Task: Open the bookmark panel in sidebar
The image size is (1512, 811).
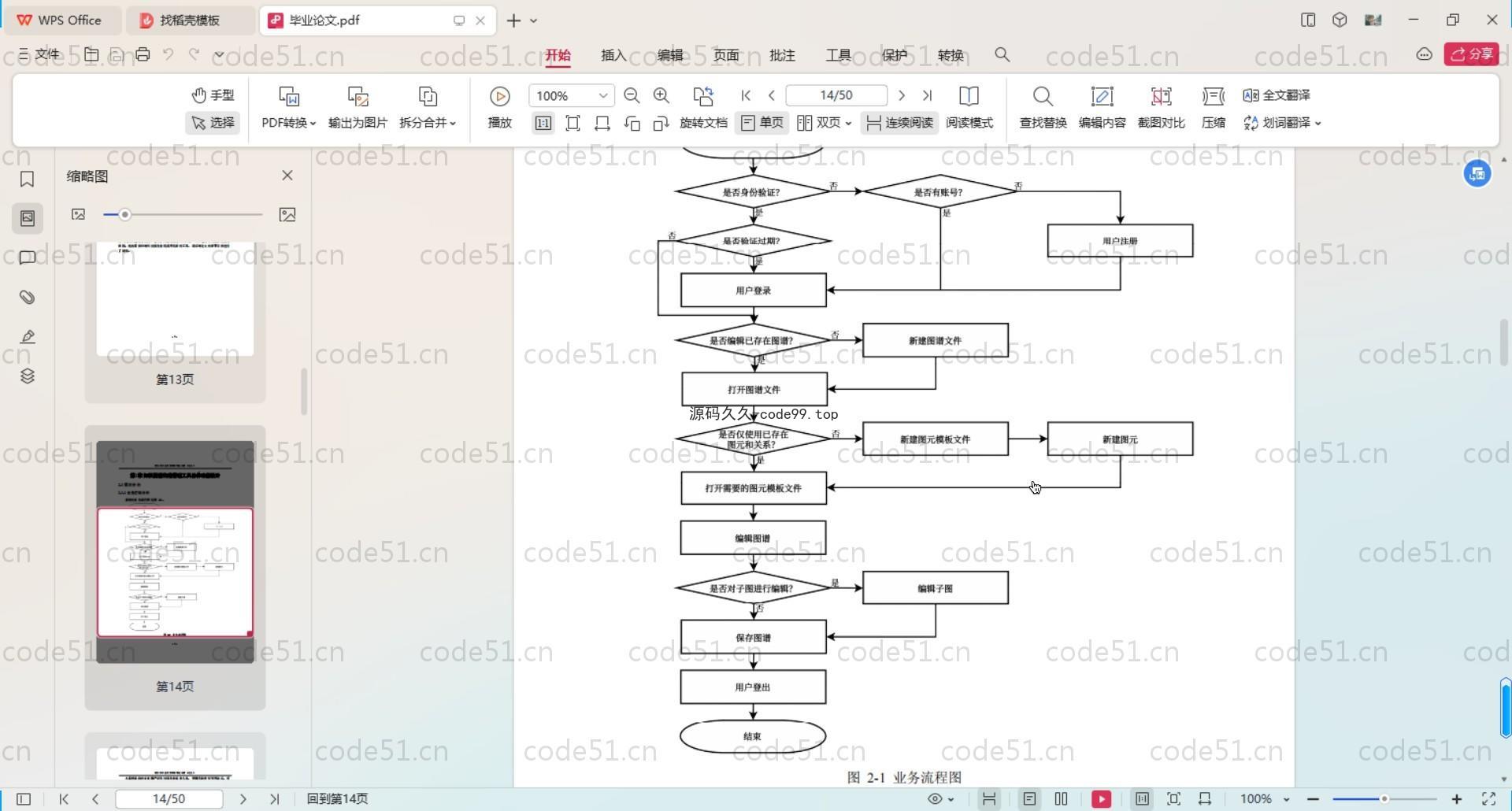Action: tap(28, 180)
